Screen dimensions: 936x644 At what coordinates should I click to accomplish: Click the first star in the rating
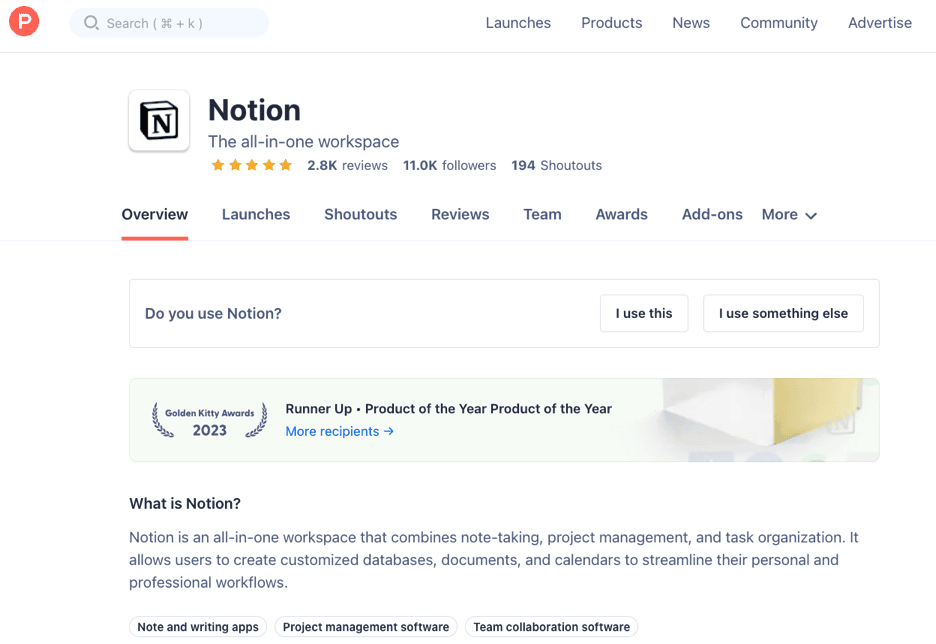pyautogui.click(x=218, y=165)
